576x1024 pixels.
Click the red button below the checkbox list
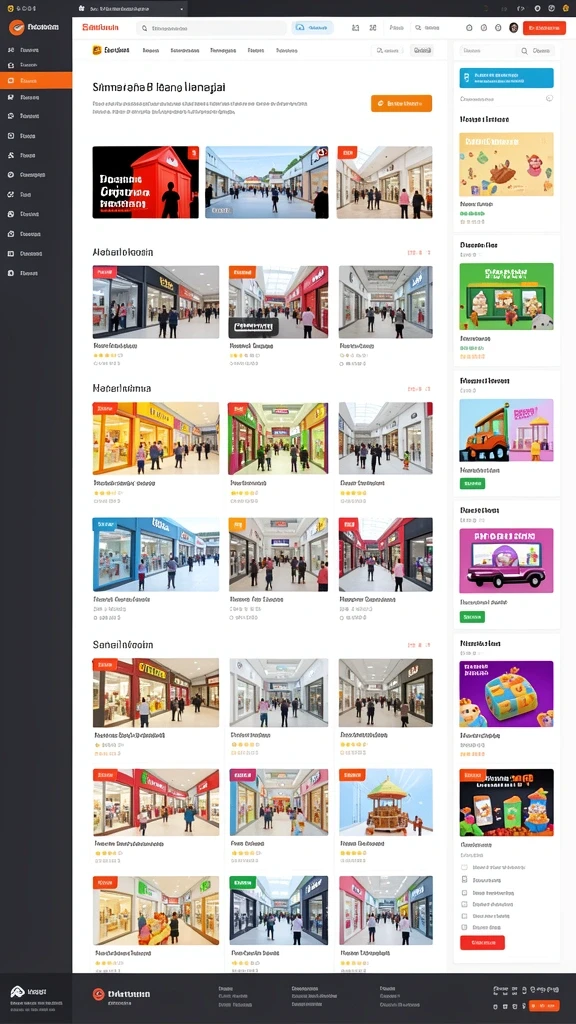(x=482, y=942)
